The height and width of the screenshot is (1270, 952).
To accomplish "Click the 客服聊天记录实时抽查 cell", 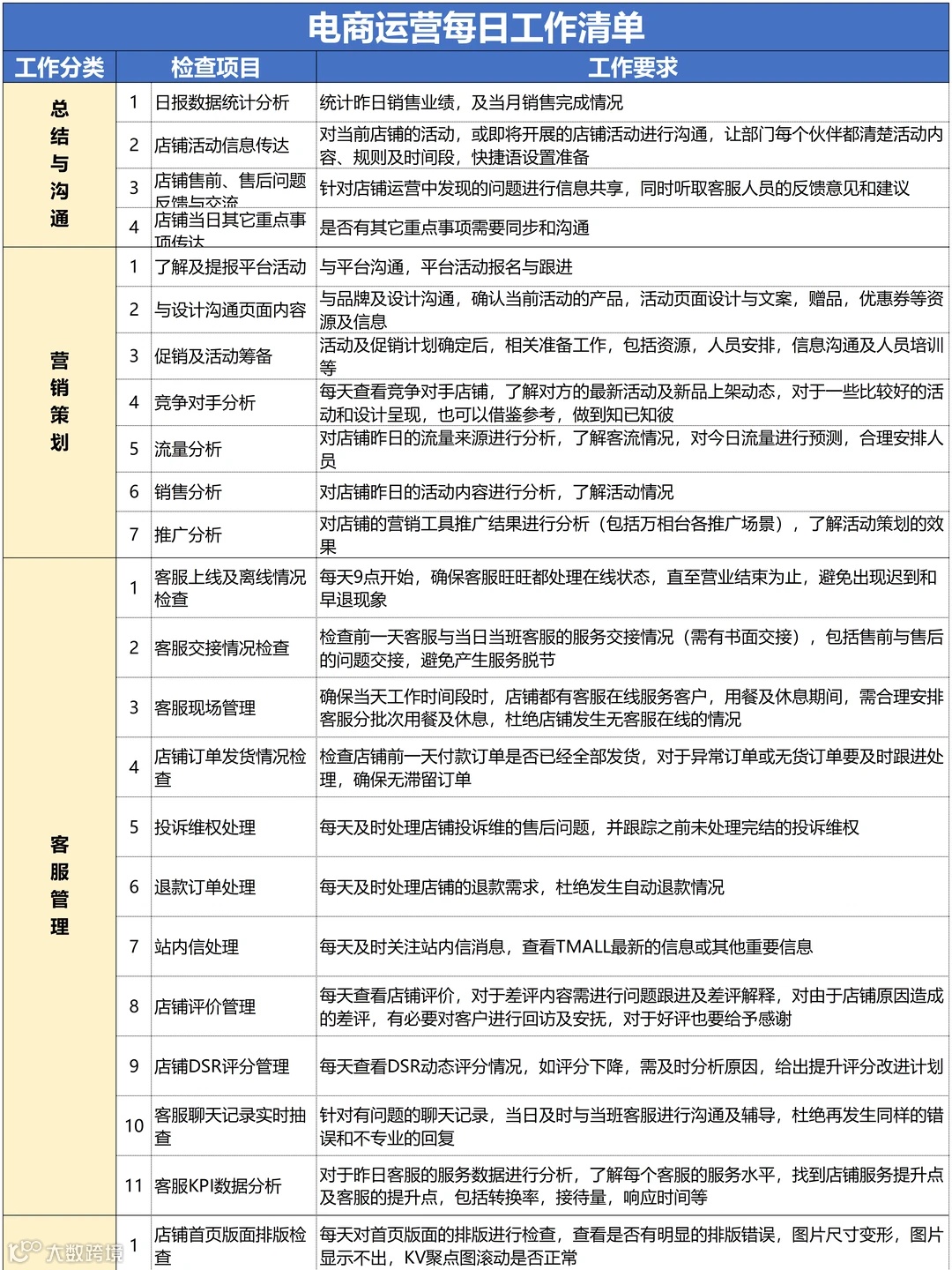I will pyautogui.click(x=234, y=1126).
